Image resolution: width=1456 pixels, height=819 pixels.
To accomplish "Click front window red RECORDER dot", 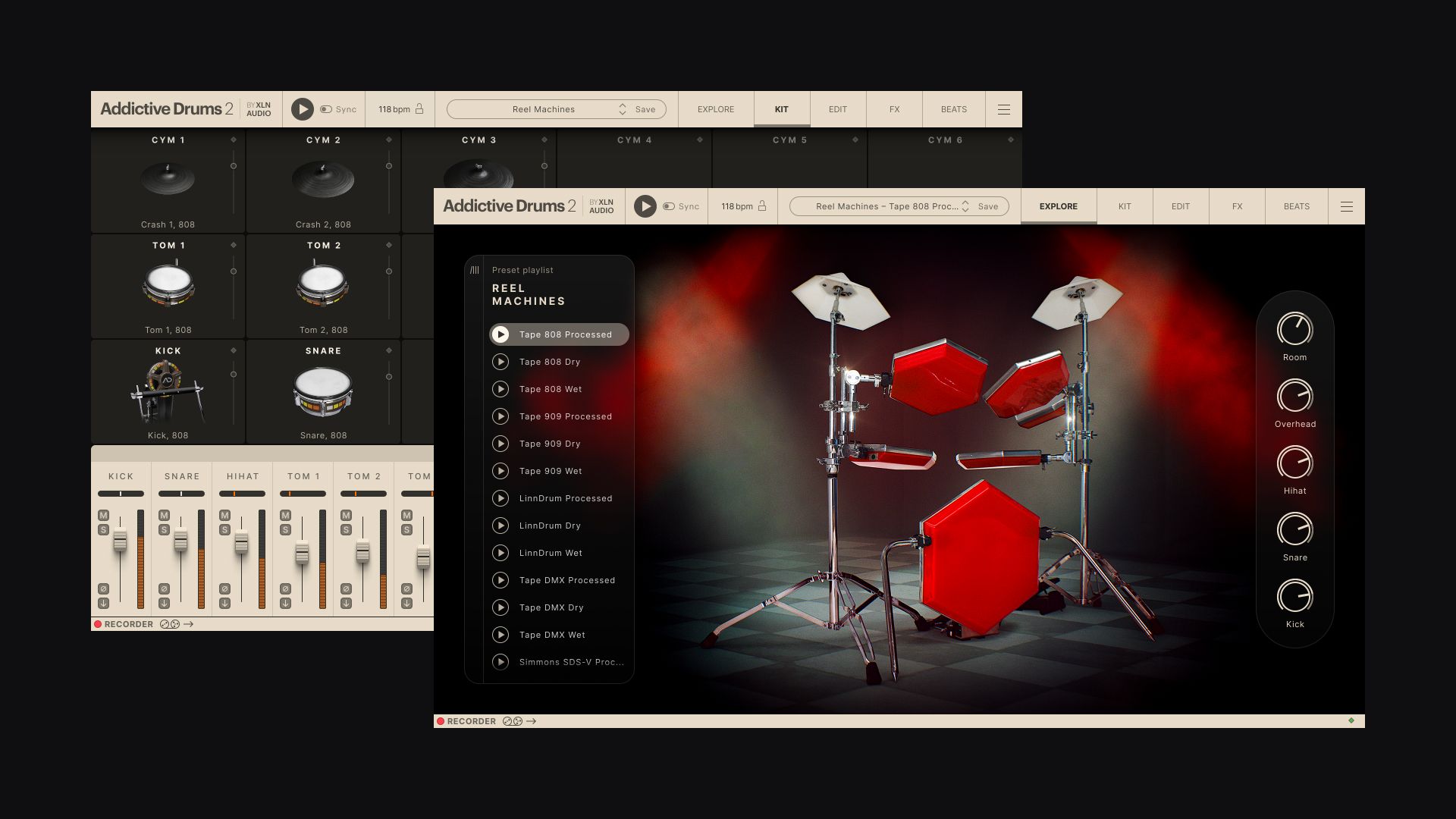I will 441,721.
